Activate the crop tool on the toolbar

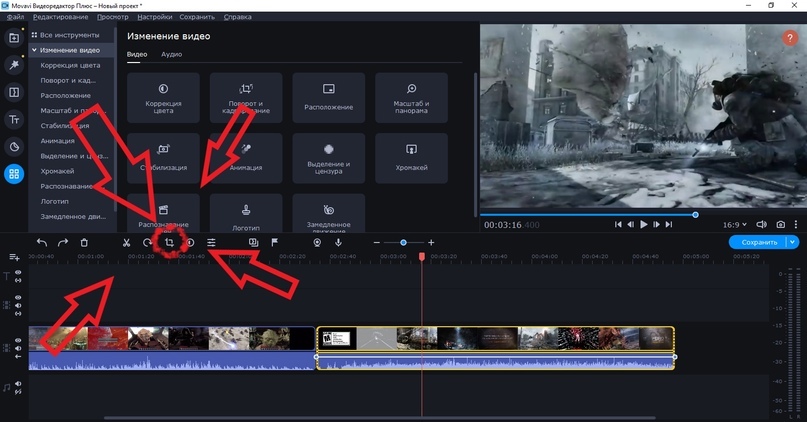coord(169,242)
